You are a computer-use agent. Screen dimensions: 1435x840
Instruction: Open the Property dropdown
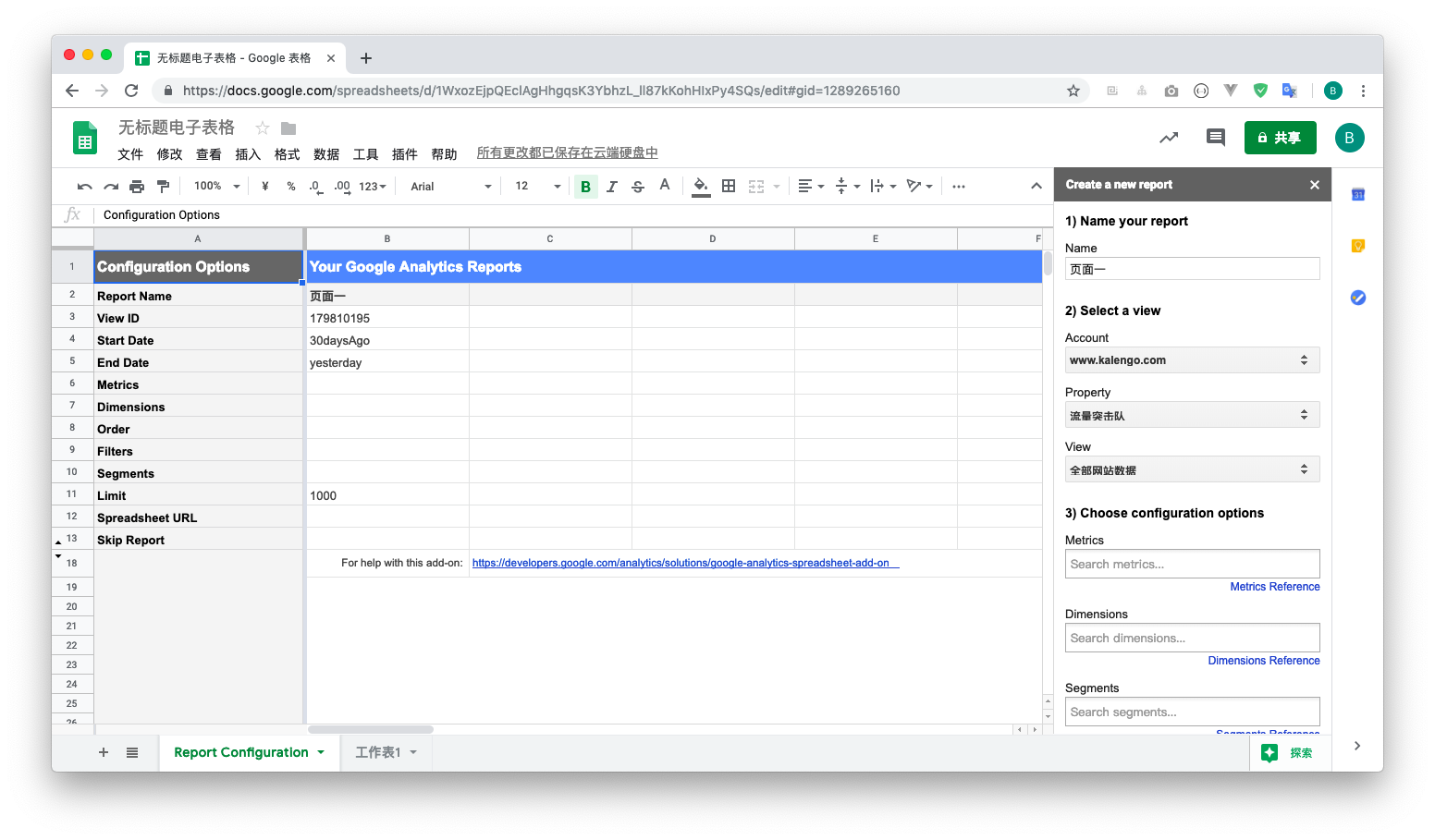1192,415
